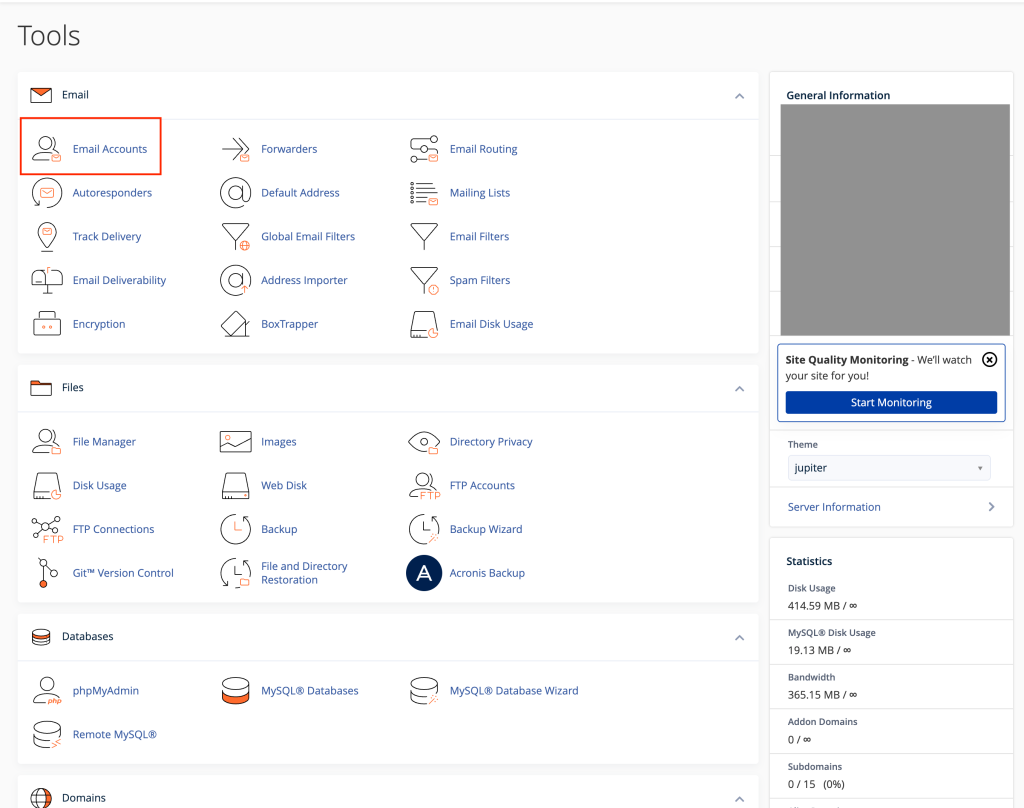Collapse the Databases section chevron
The height and width of the screenshot is (808, 1024).
[x=739, y=638]
